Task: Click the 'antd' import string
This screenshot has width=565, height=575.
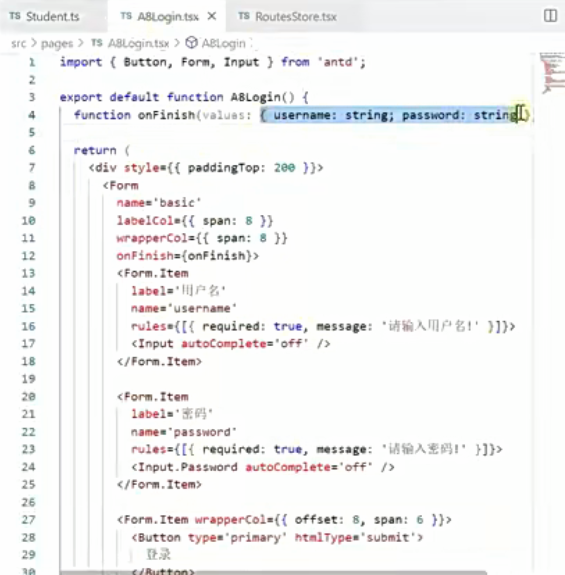Action: [338, 62]
